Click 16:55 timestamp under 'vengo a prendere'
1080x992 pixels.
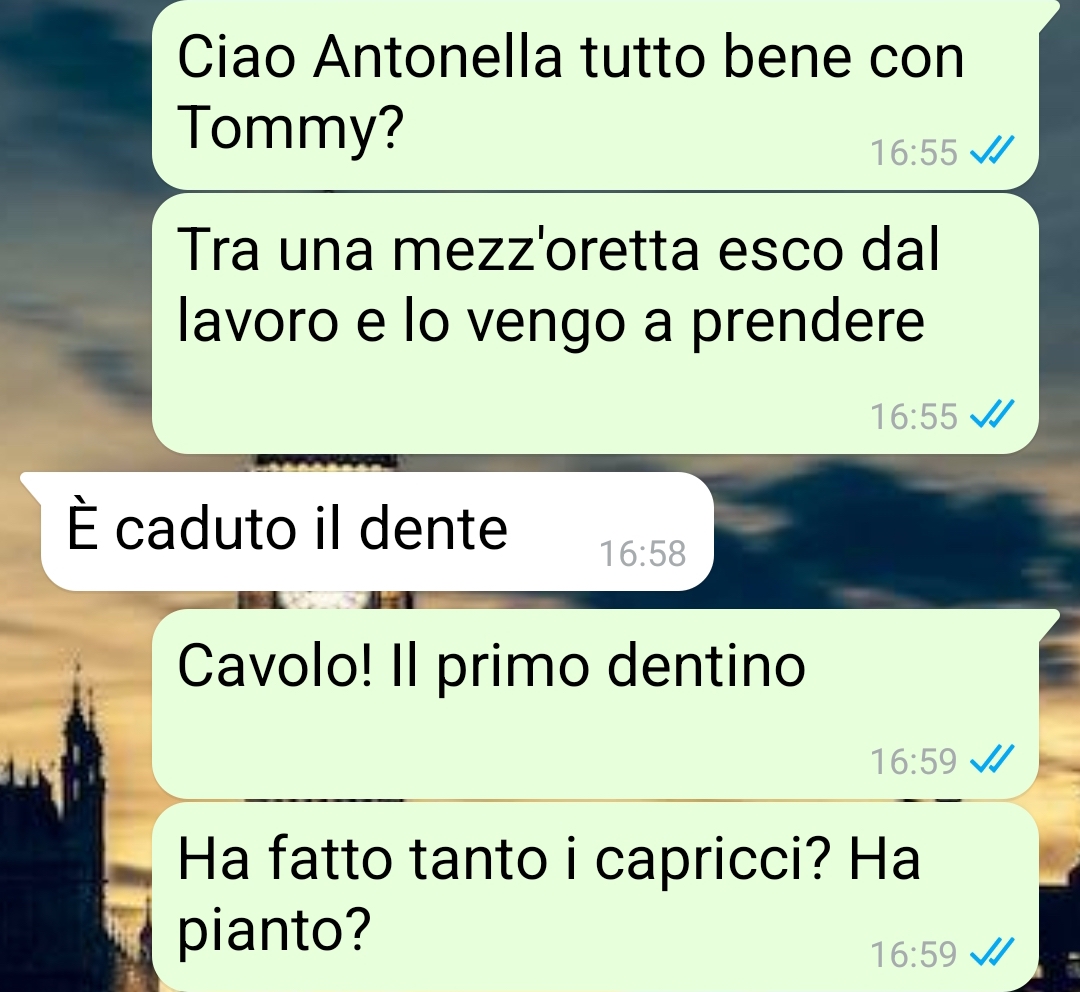pyautogui.click(x=913, y=416)
